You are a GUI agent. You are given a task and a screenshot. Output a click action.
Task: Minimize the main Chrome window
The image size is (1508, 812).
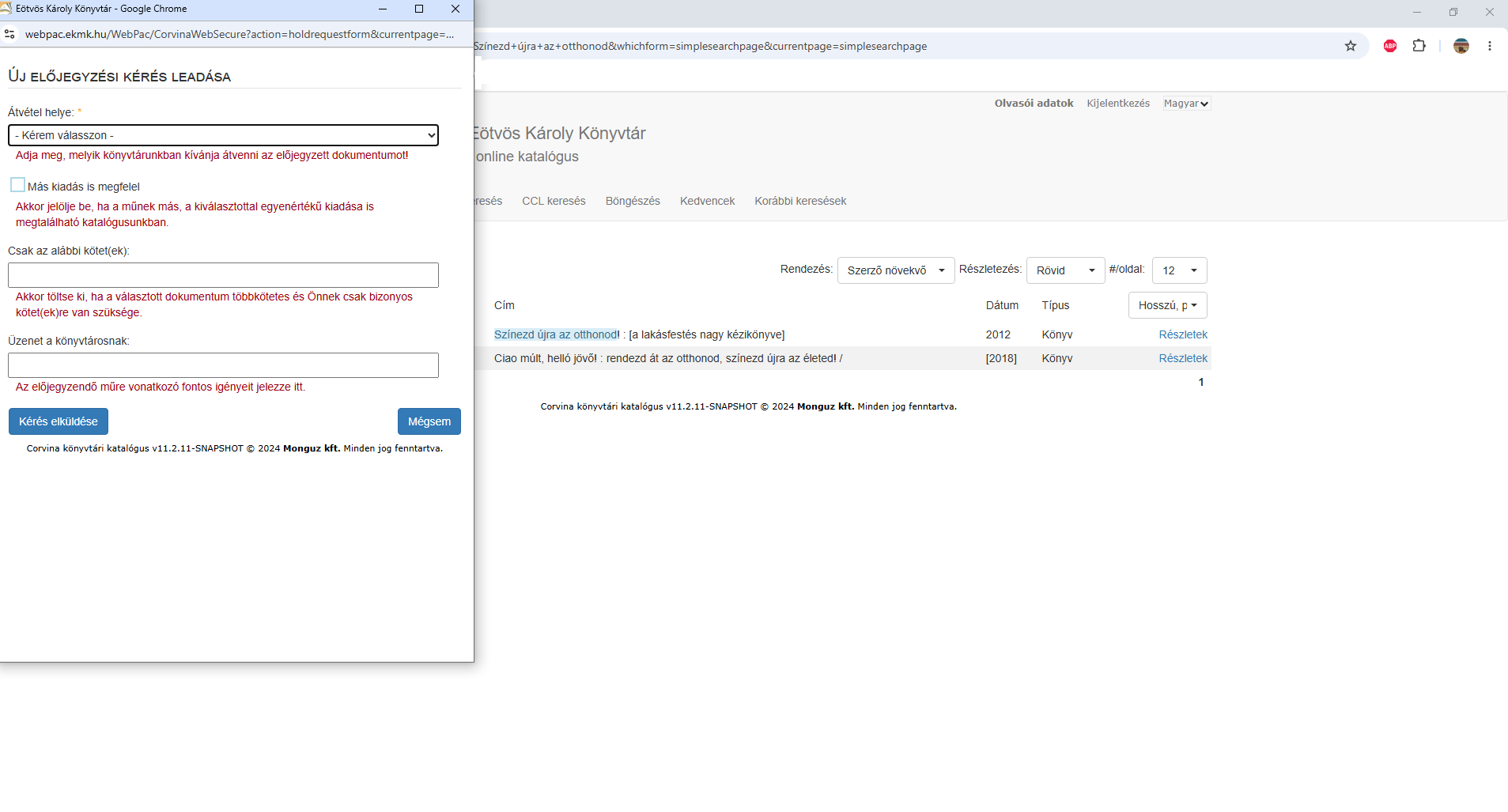coord(1417,12)
